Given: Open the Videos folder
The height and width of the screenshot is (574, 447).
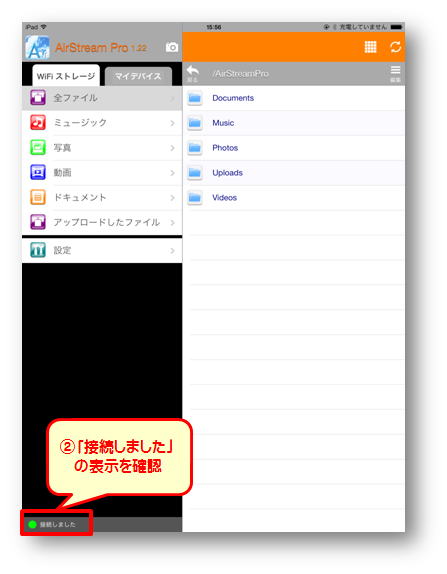Looking at the screenshot, I should coord(294,198).
